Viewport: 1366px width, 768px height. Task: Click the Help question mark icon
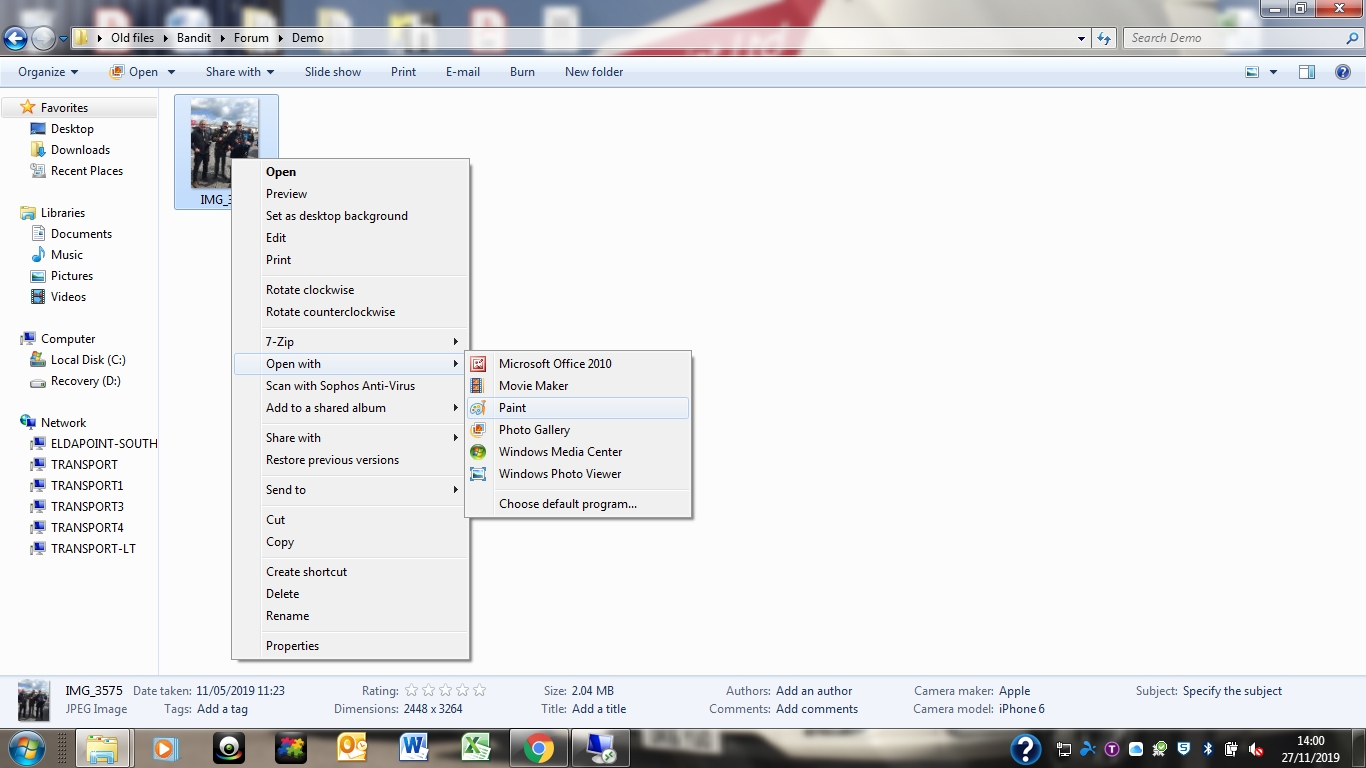point(1343,72)
